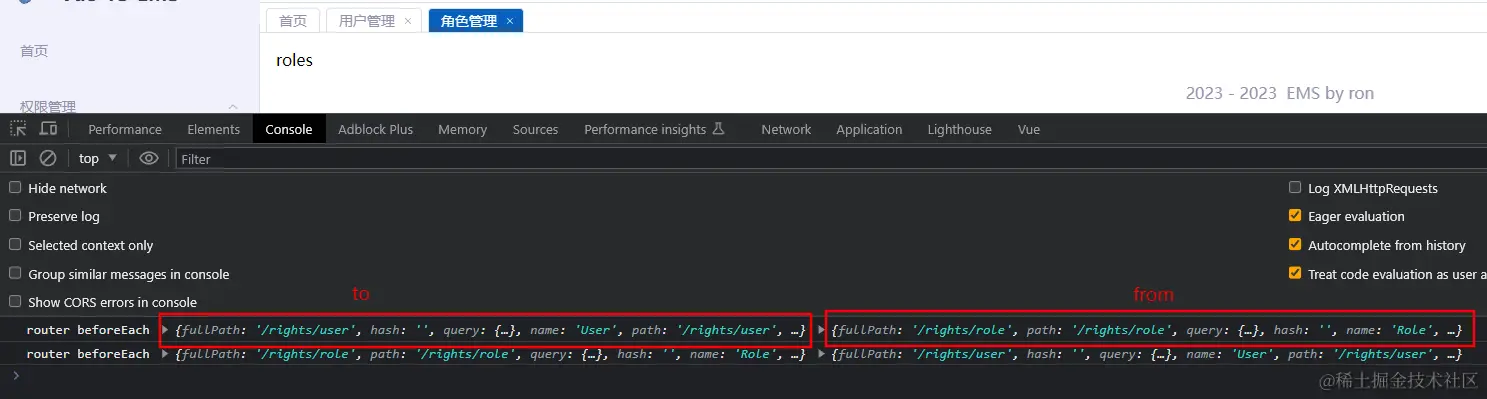Screen dimensions: 1487x399
Task: Close the 用户管理 tab with its x
Action: click(408, 21)
